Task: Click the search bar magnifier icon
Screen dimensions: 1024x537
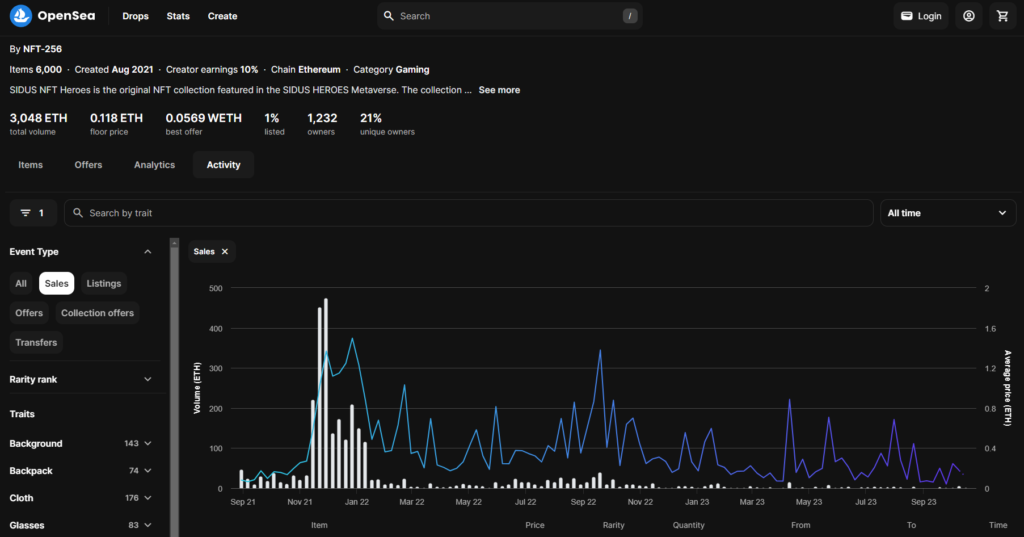Action: [x=389, y=16]
